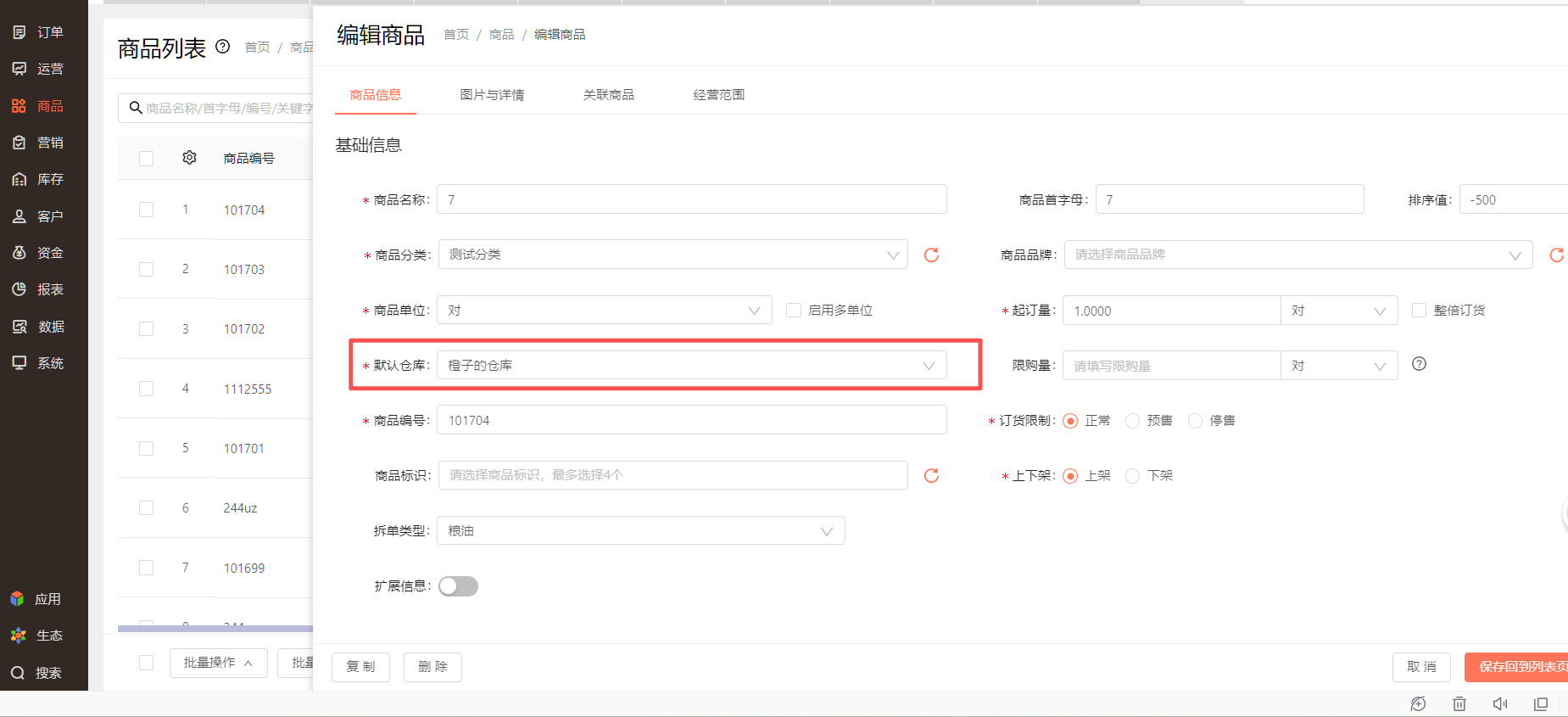Click the trash icon in bottom bar
The image size is (1568, 717).
click(x=1459, y=703)
